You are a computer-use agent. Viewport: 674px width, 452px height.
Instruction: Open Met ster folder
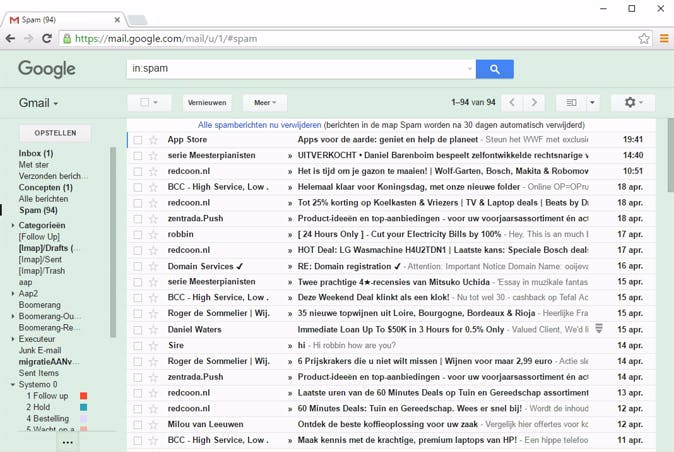[34, 165]
